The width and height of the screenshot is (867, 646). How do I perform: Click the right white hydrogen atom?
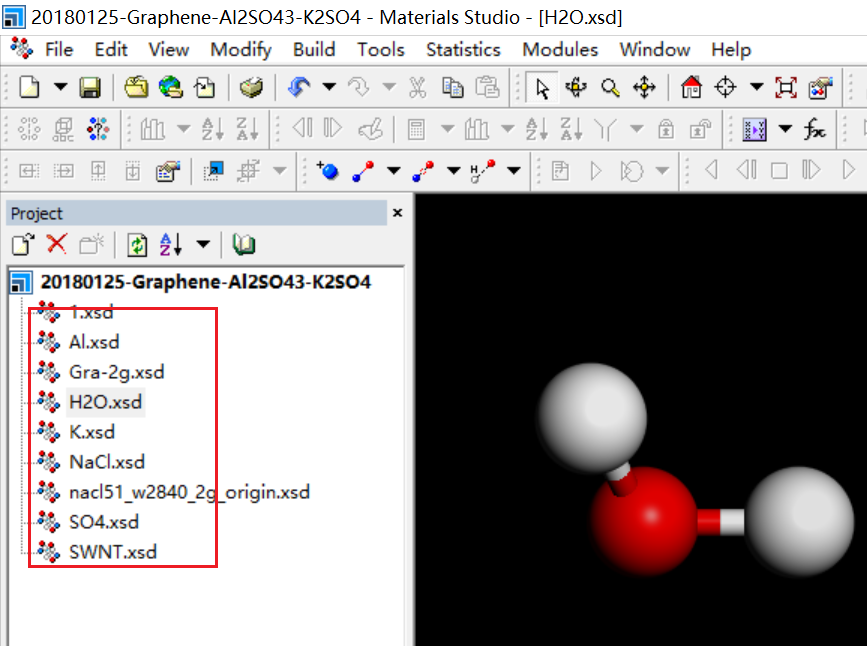pyautogui.click(x=800, y=520)
